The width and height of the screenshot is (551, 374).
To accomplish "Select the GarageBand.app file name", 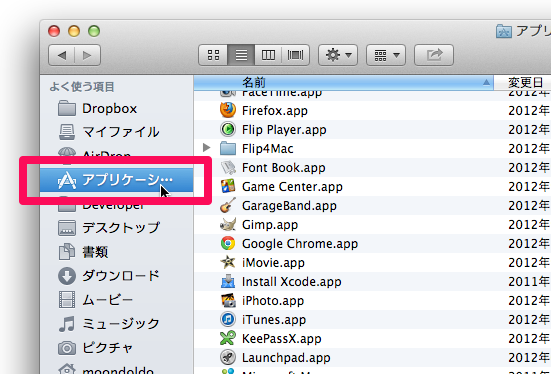I will click(x=289, y=206).
